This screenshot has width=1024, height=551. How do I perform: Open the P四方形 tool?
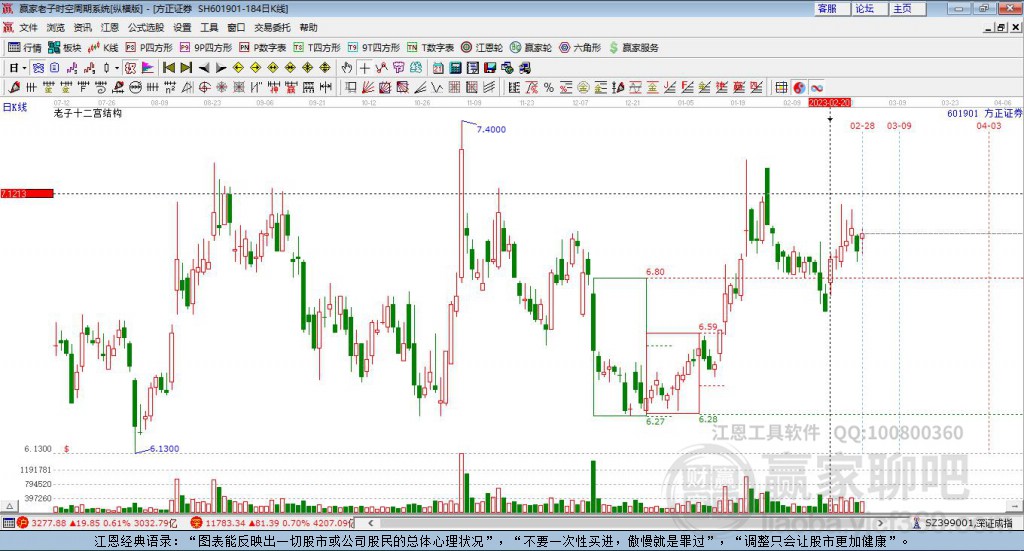149,48
